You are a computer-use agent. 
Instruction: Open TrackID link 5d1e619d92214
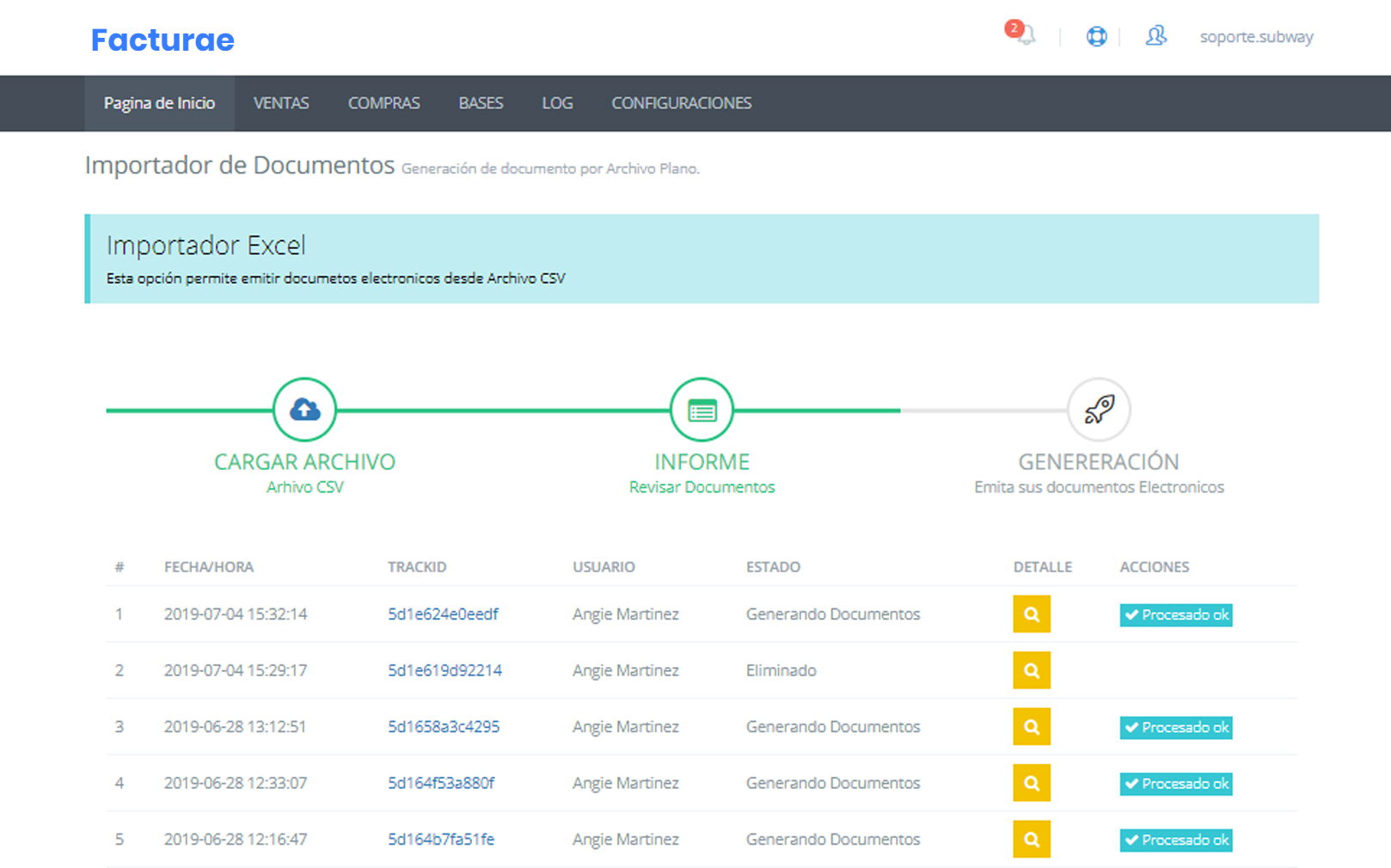click(444, 670)
